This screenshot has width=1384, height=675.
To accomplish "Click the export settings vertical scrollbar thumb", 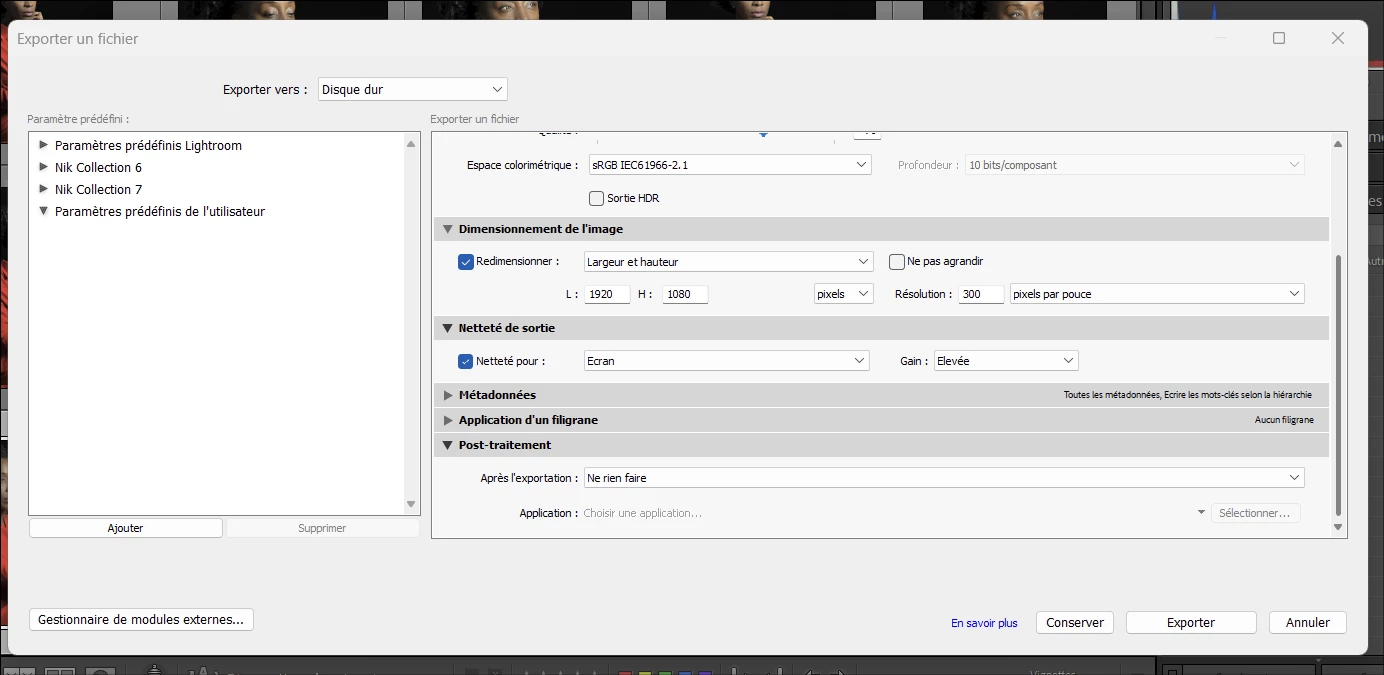I will coord(1338,385).
